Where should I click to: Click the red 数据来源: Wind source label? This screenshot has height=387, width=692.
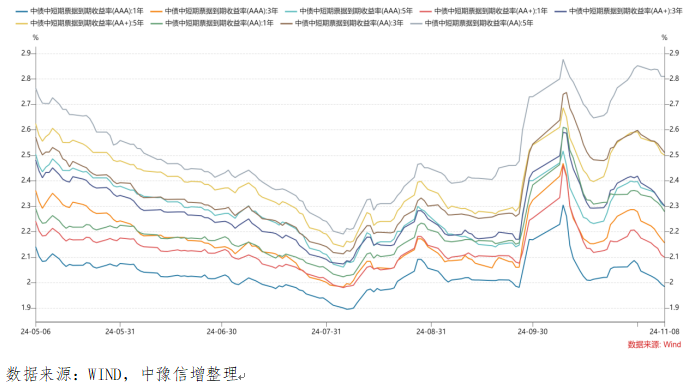point(654,344)
